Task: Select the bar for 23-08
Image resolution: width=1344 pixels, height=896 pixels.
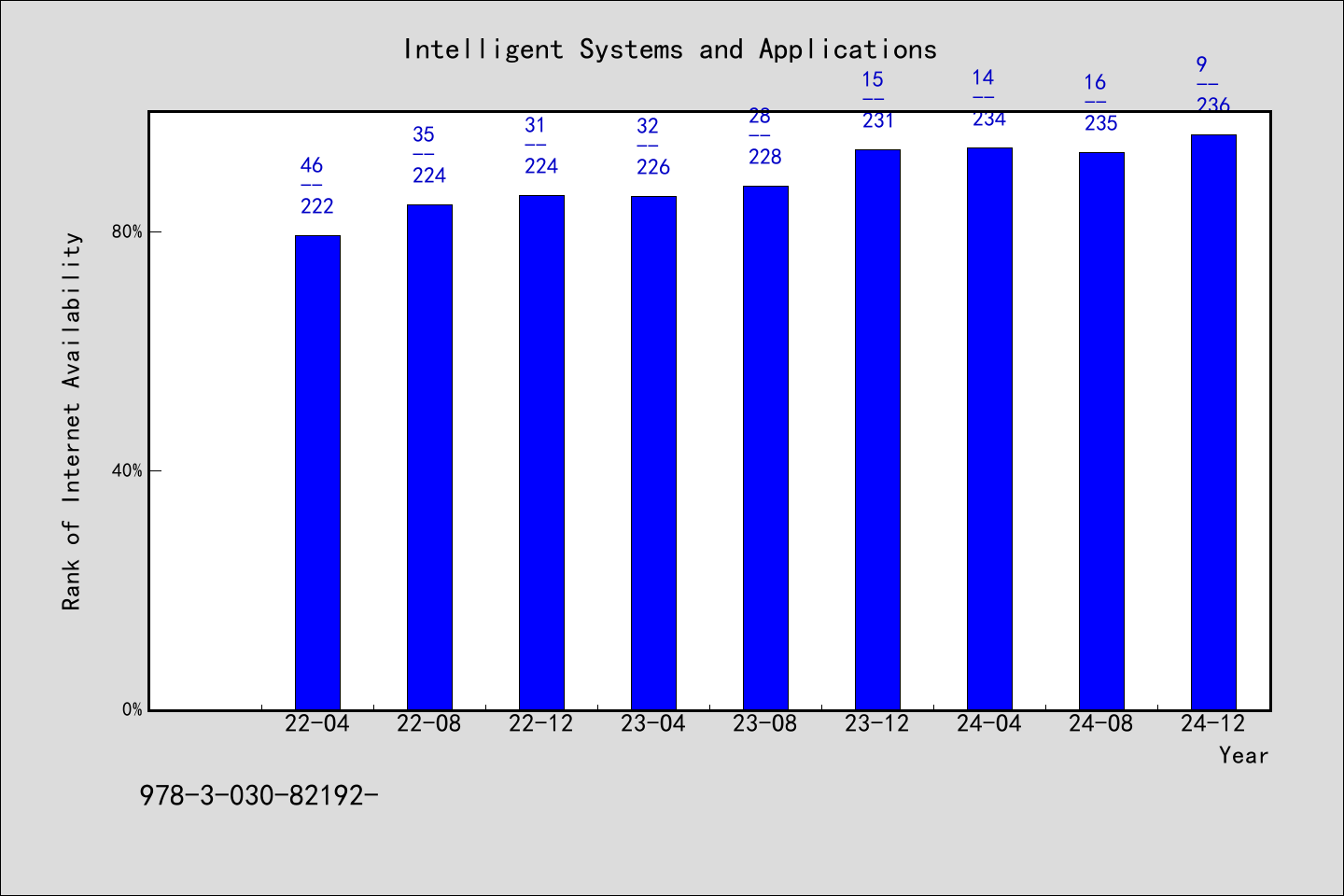Action: point(765,448)
